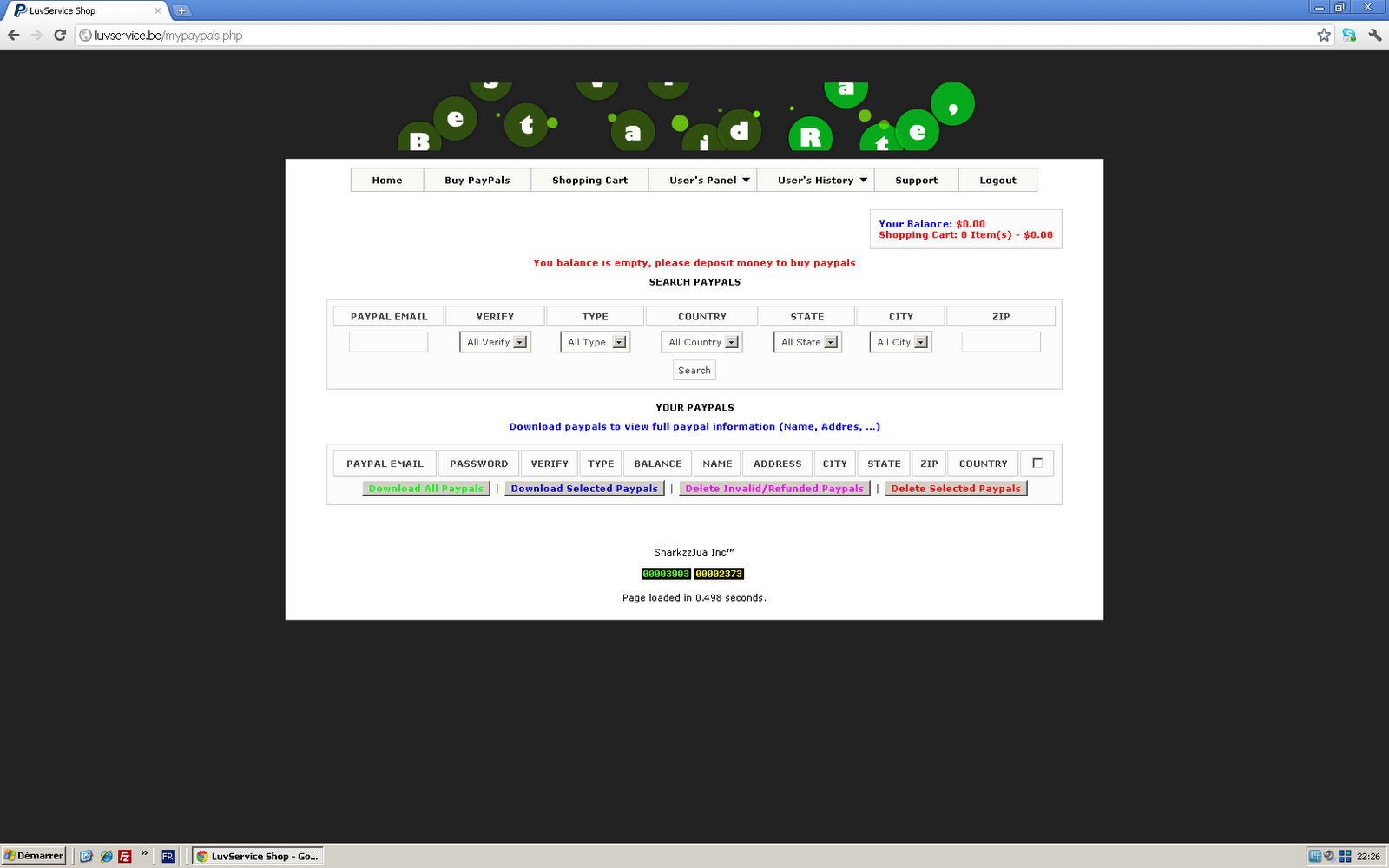1389x868 pixels.
Task: Click the BALANCE column header
Action: (x=658, y=464)
